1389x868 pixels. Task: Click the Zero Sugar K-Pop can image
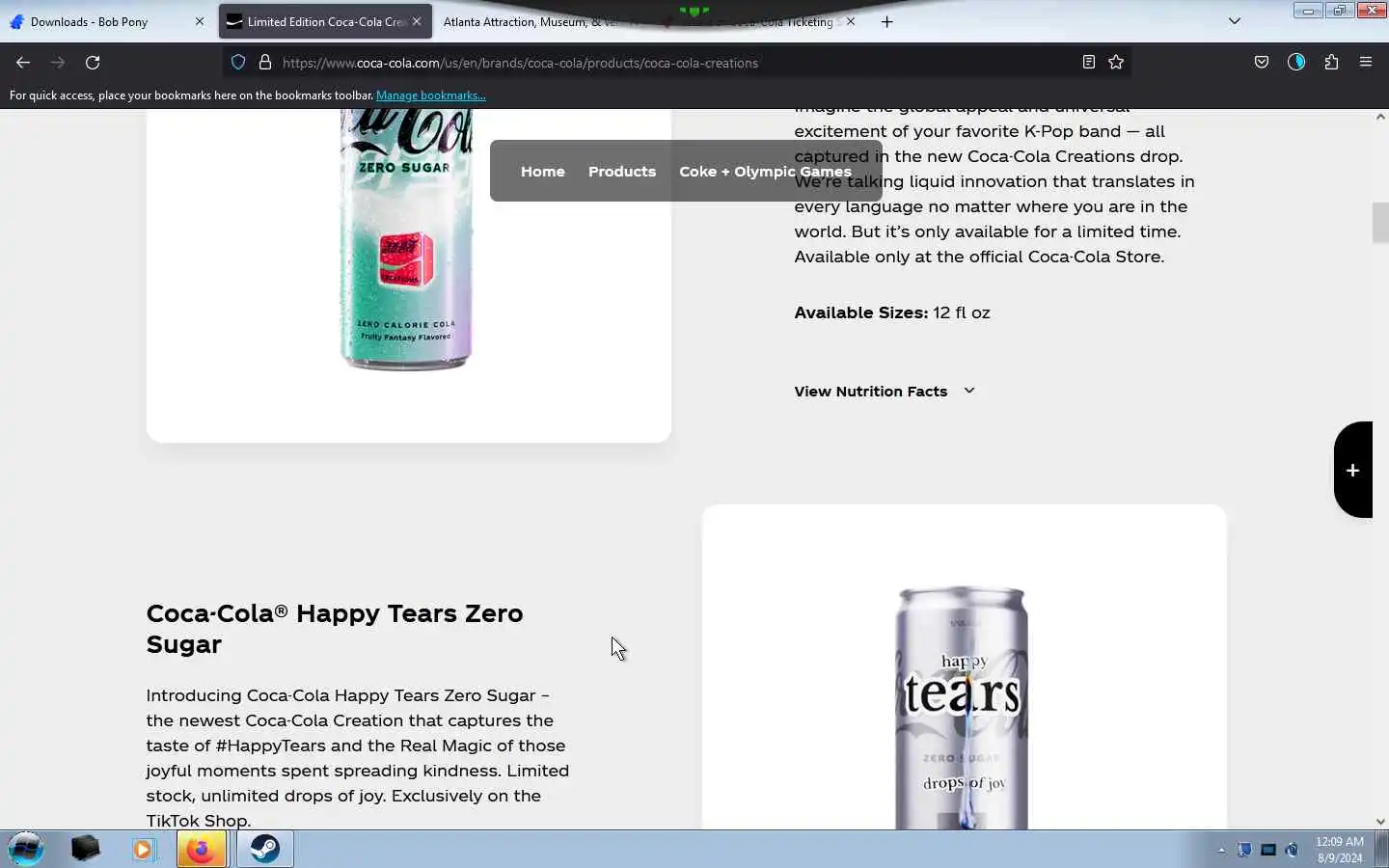point(406,239)
